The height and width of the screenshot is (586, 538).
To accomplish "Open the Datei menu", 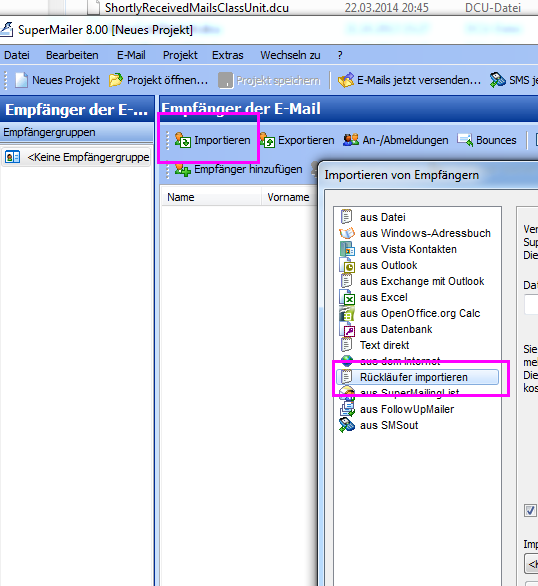I will click(x=17, y=55).
